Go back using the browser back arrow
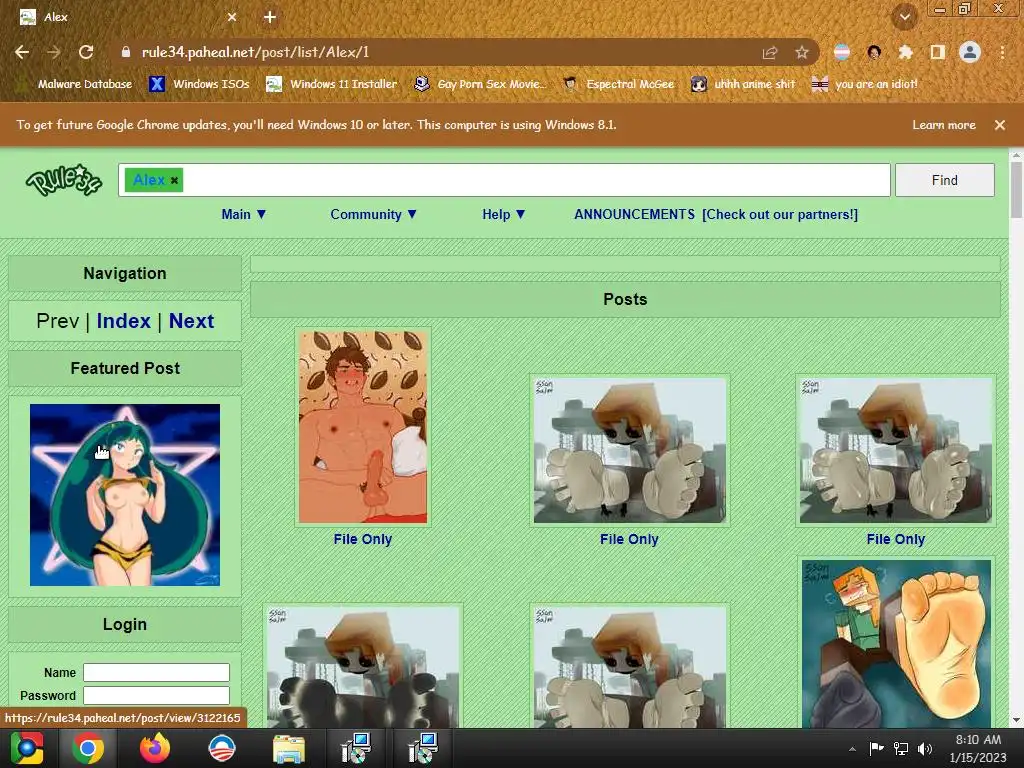This screenshot has width=1024, height=768. pyautogui.click(x=22, y=52)
